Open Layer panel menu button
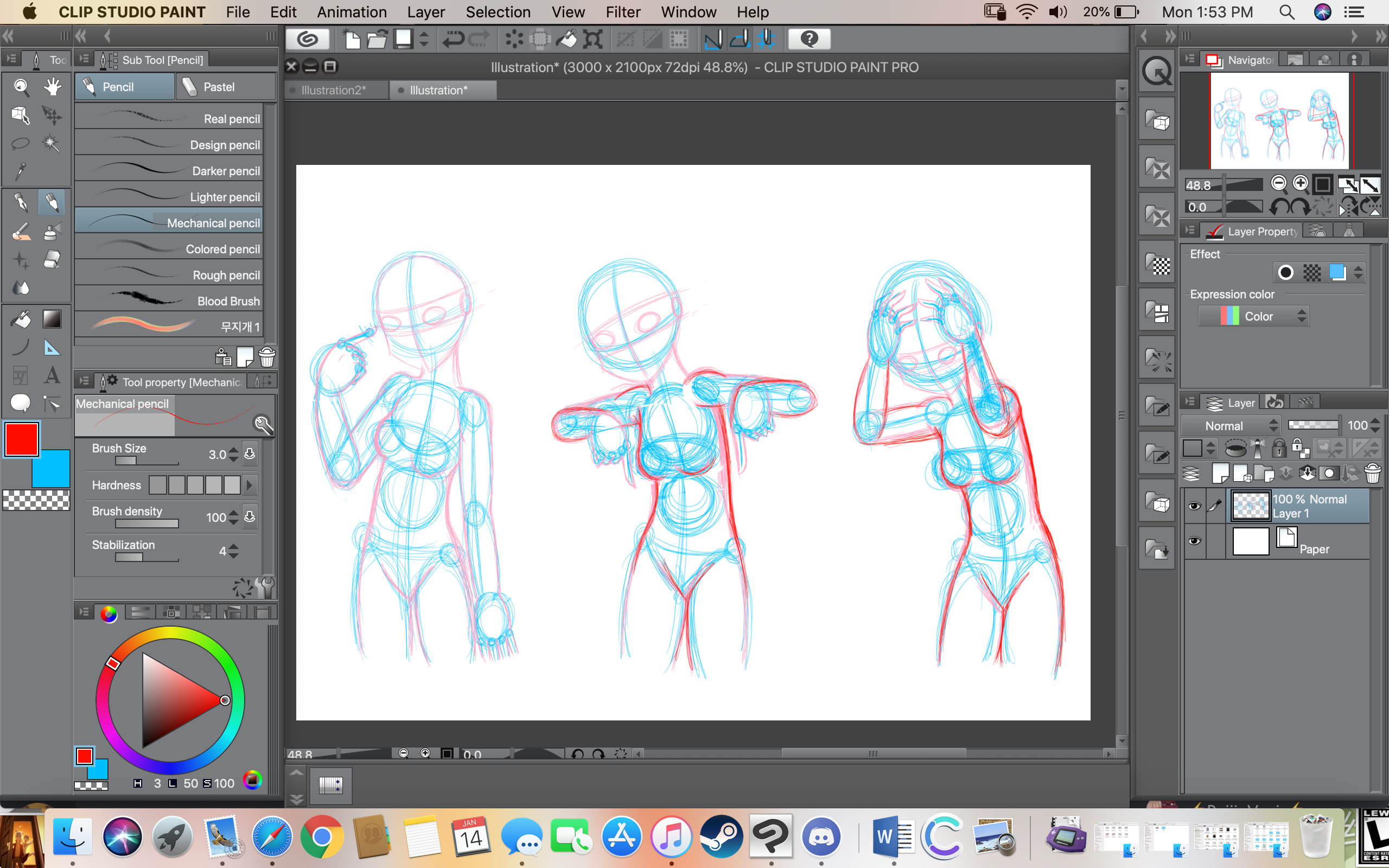1389x868 pixels. coord(1190,403)
